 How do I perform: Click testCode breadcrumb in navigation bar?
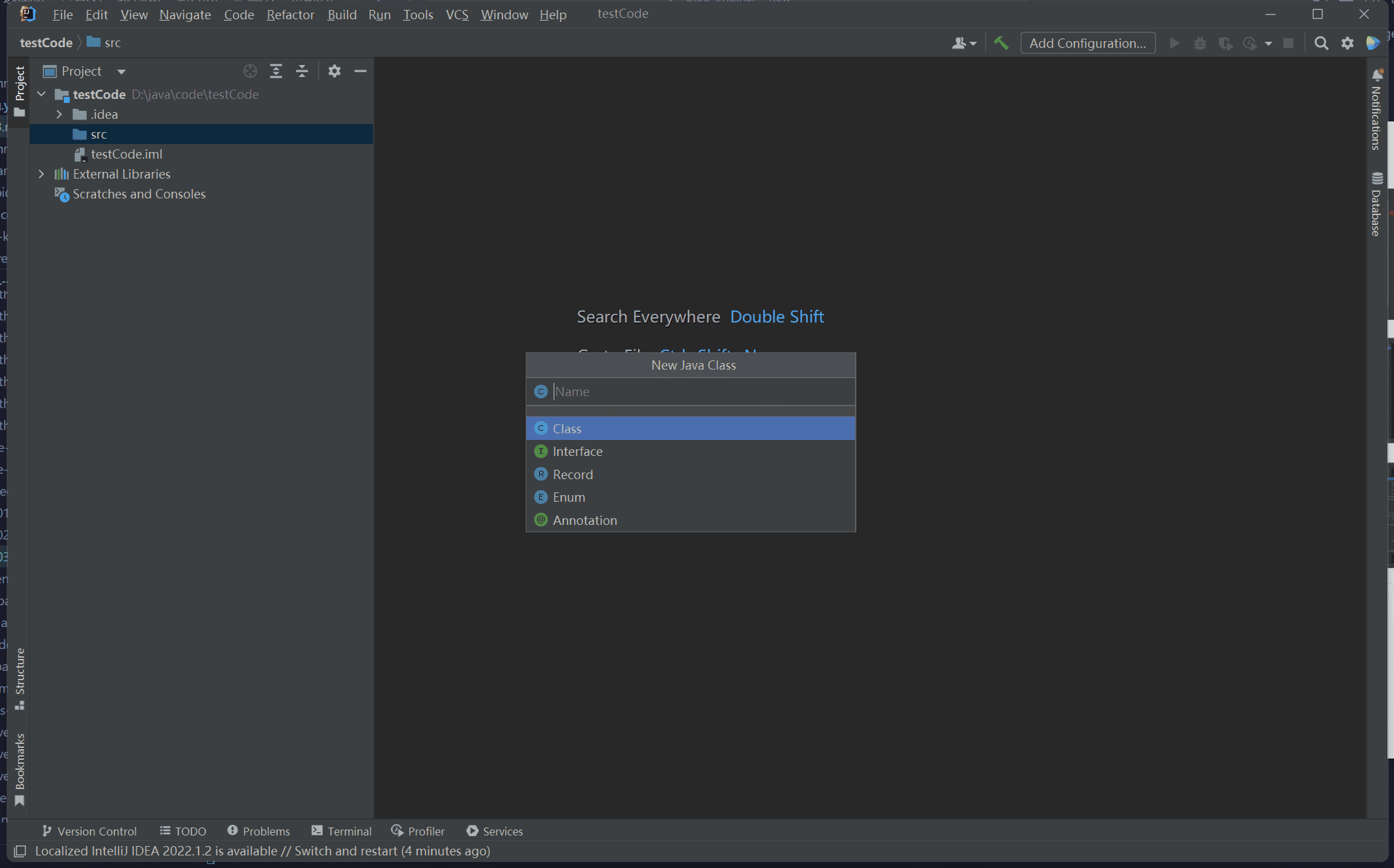(x=46, y=42)
